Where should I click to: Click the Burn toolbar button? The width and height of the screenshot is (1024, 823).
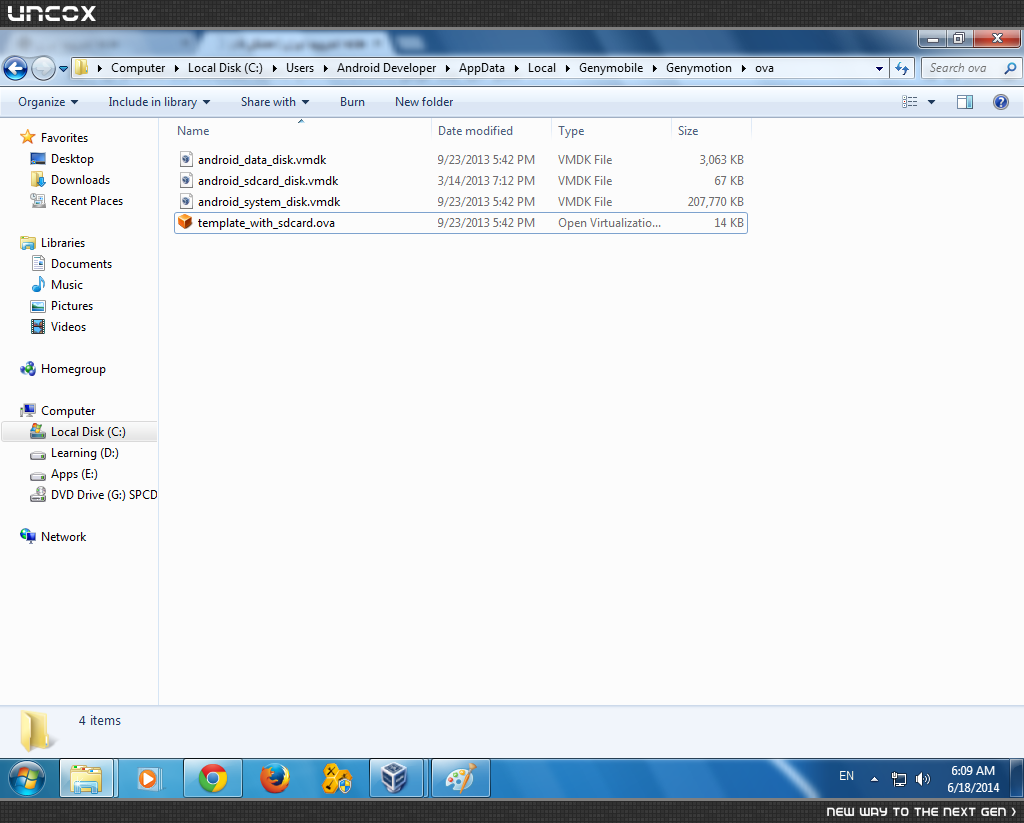click(352, 102)
